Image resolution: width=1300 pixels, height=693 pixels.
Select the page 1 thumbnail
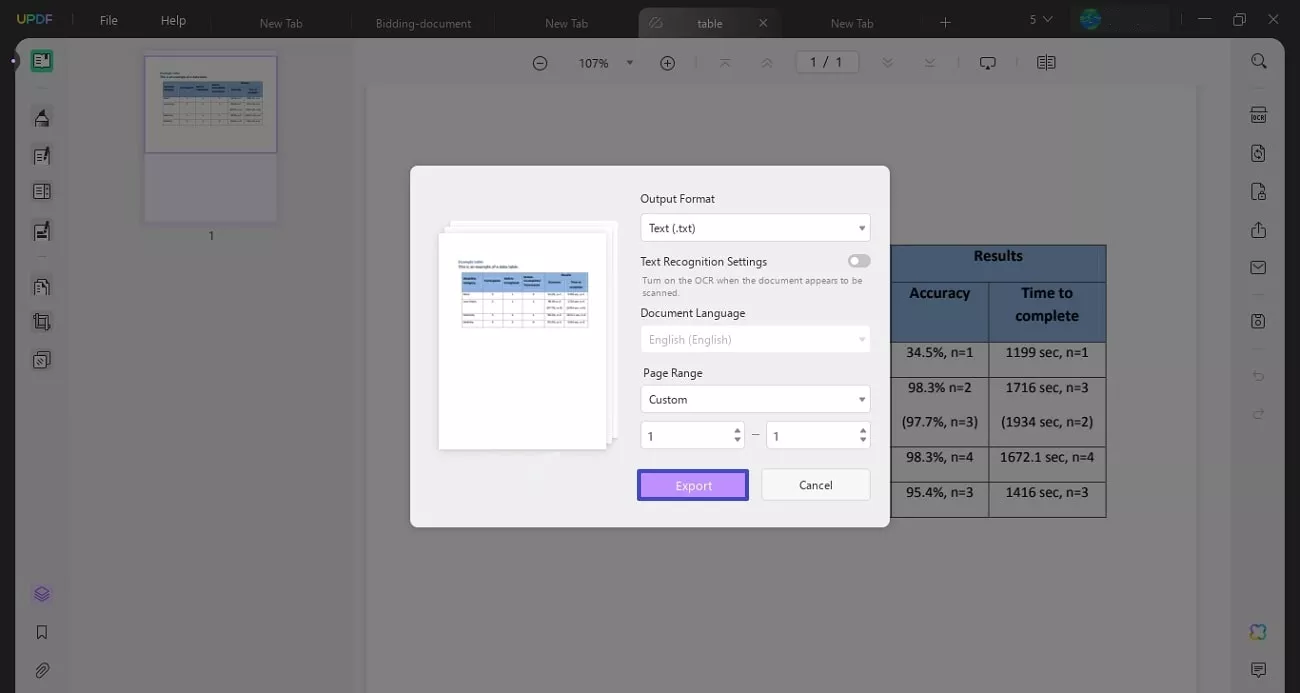click(210, 103)
